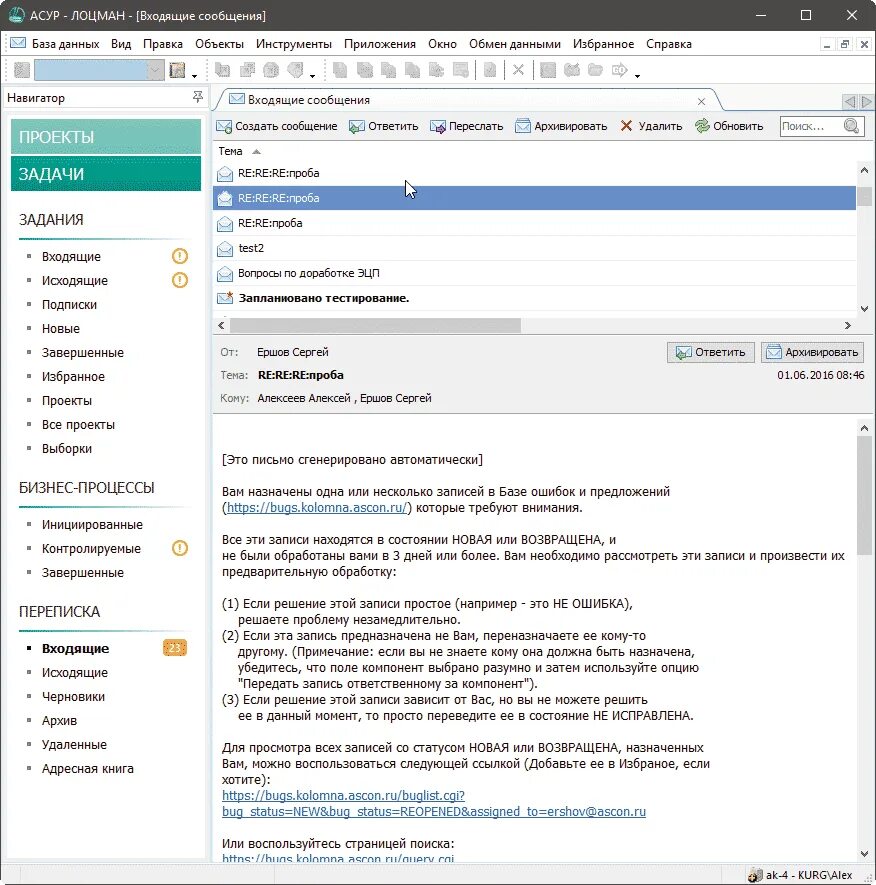The image size is (876, 885).
Task: Close the Входящие сообщения tab with its X
Action: point(701,102)
